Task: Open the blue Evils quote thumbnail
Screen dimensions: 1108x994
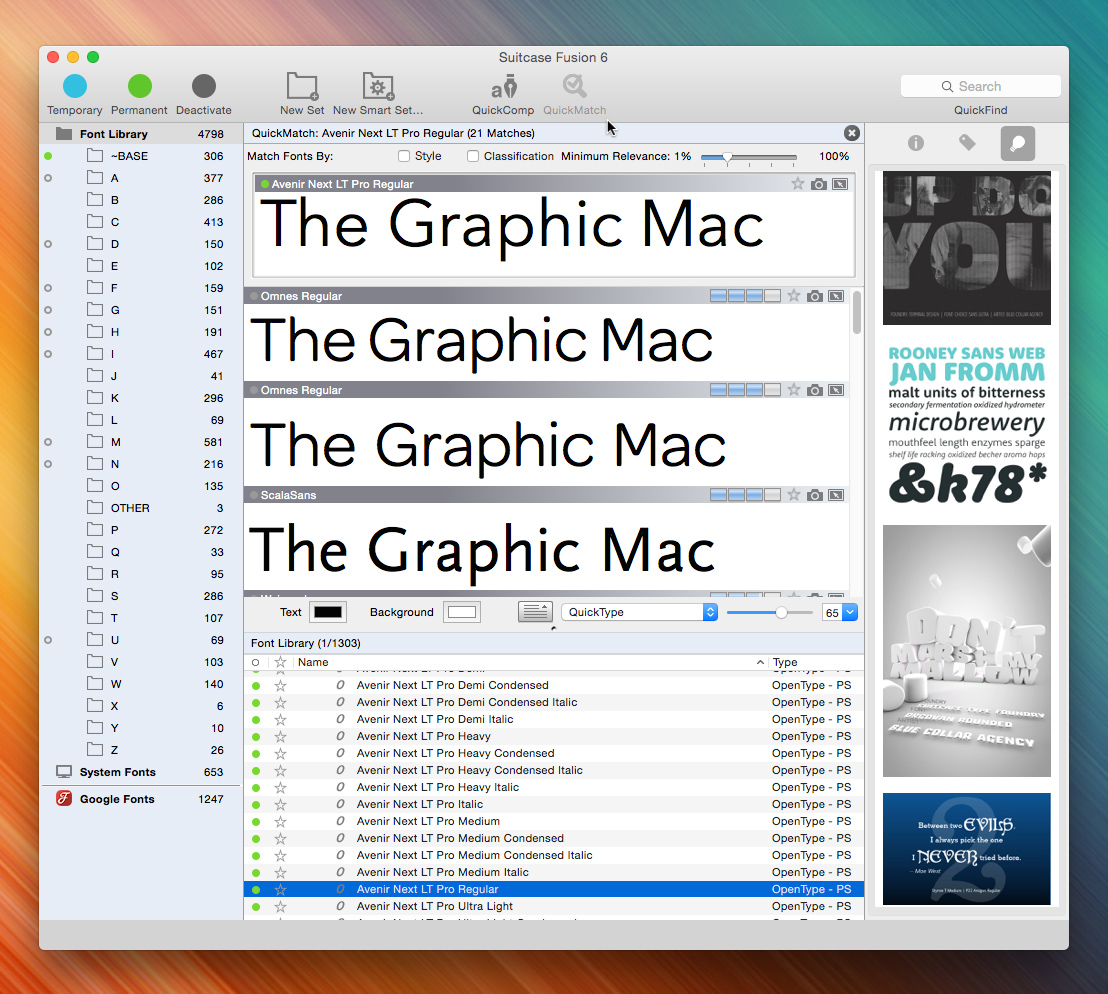Action: 967,849
